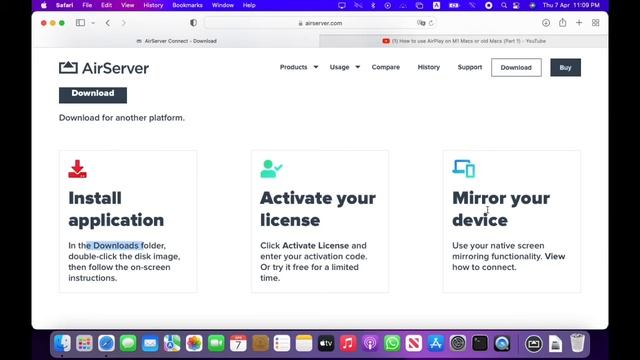640x360 pixels.
Task: Open the History menu in menu bar
Action: click(153, 5)
